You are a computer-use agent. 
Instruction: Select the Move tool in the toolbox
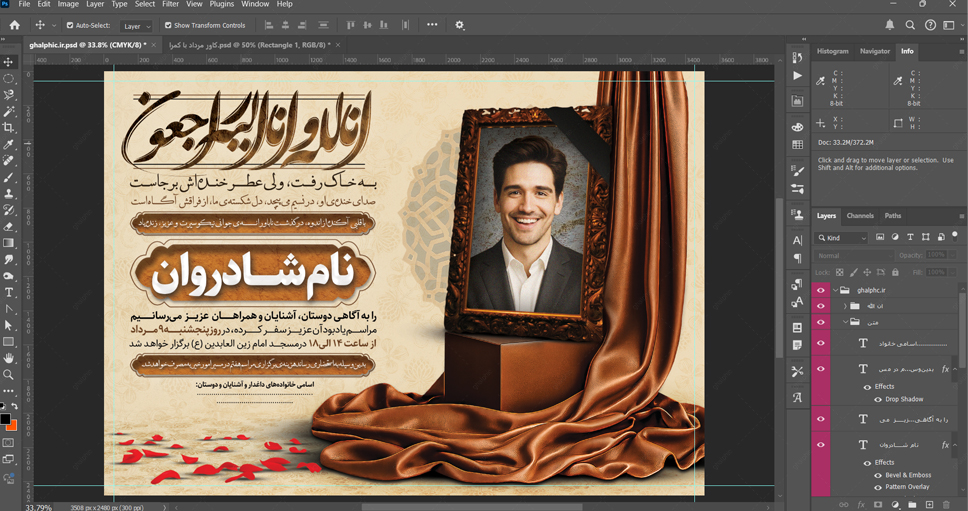pyautogui.click(x=9, y=62)
